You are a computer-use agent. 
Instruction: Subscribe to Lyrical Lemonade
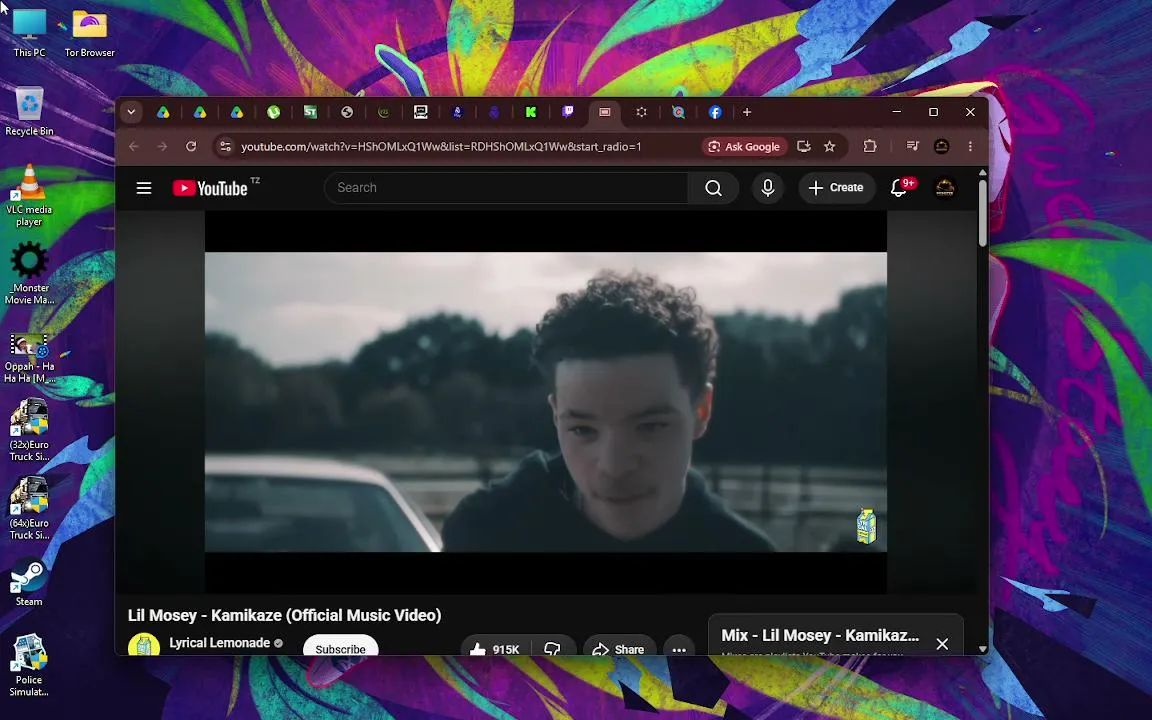point(340,647)
